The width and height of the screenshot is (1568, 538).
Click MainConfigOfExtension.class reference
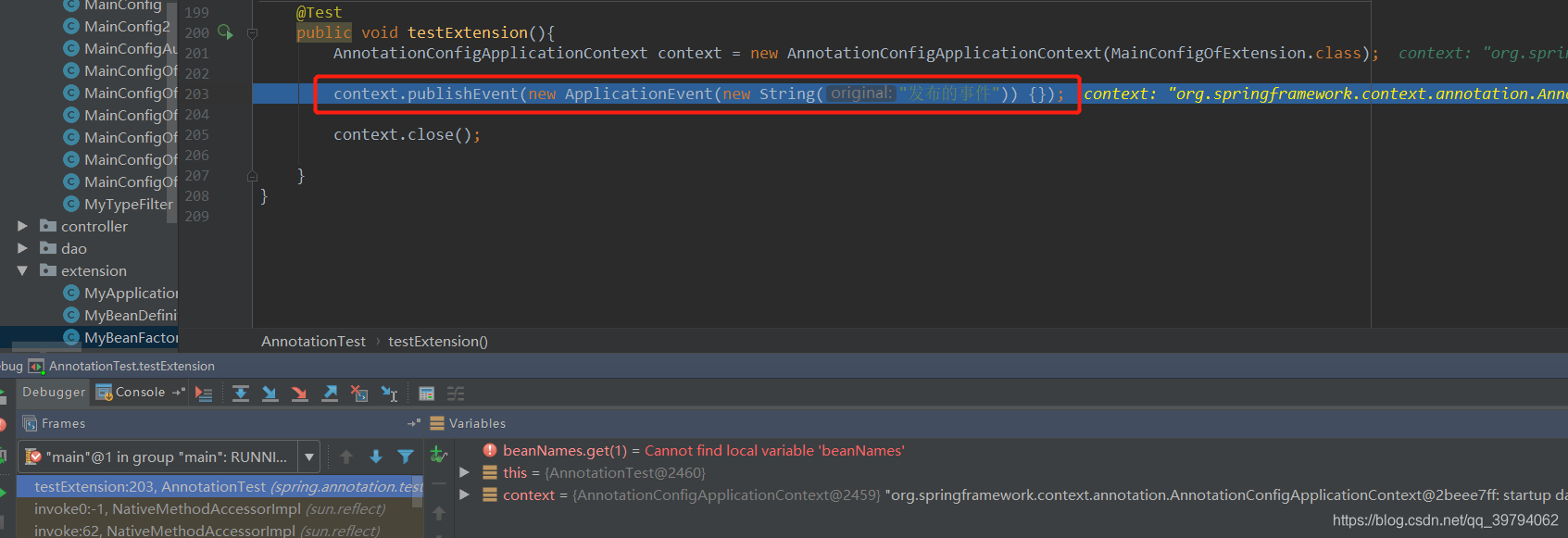(x=1236, y=53)
